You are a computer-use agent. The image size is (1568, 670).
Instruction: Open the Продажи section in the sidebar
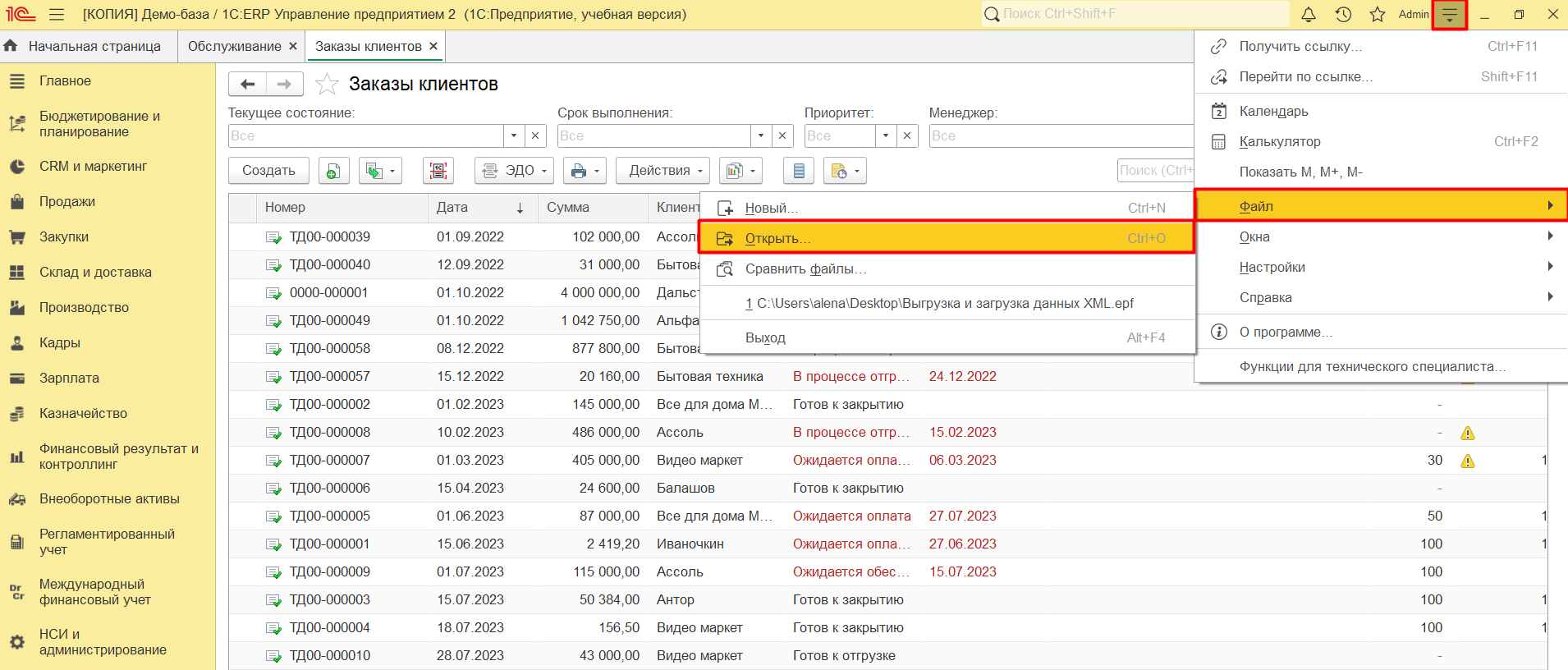[x=108, y=201]
